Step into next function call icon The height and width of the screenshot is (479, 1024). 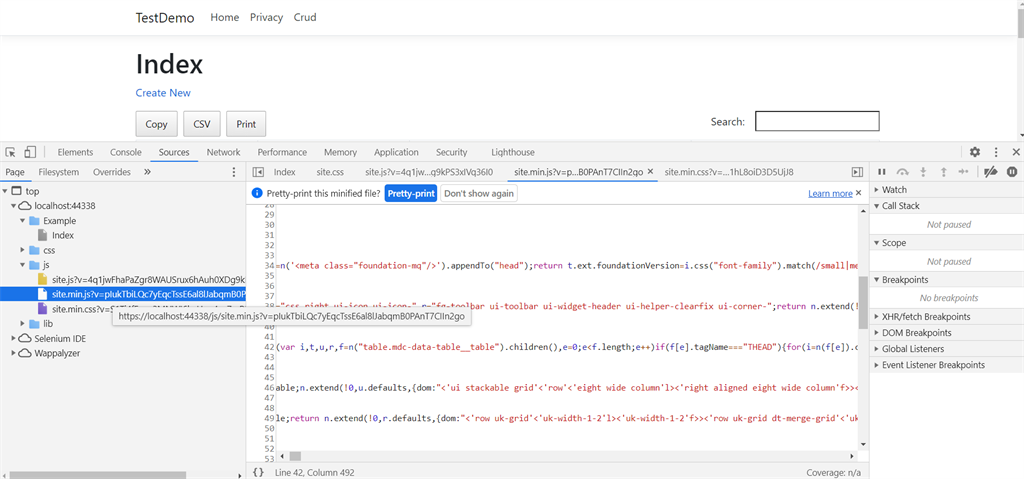923,172
